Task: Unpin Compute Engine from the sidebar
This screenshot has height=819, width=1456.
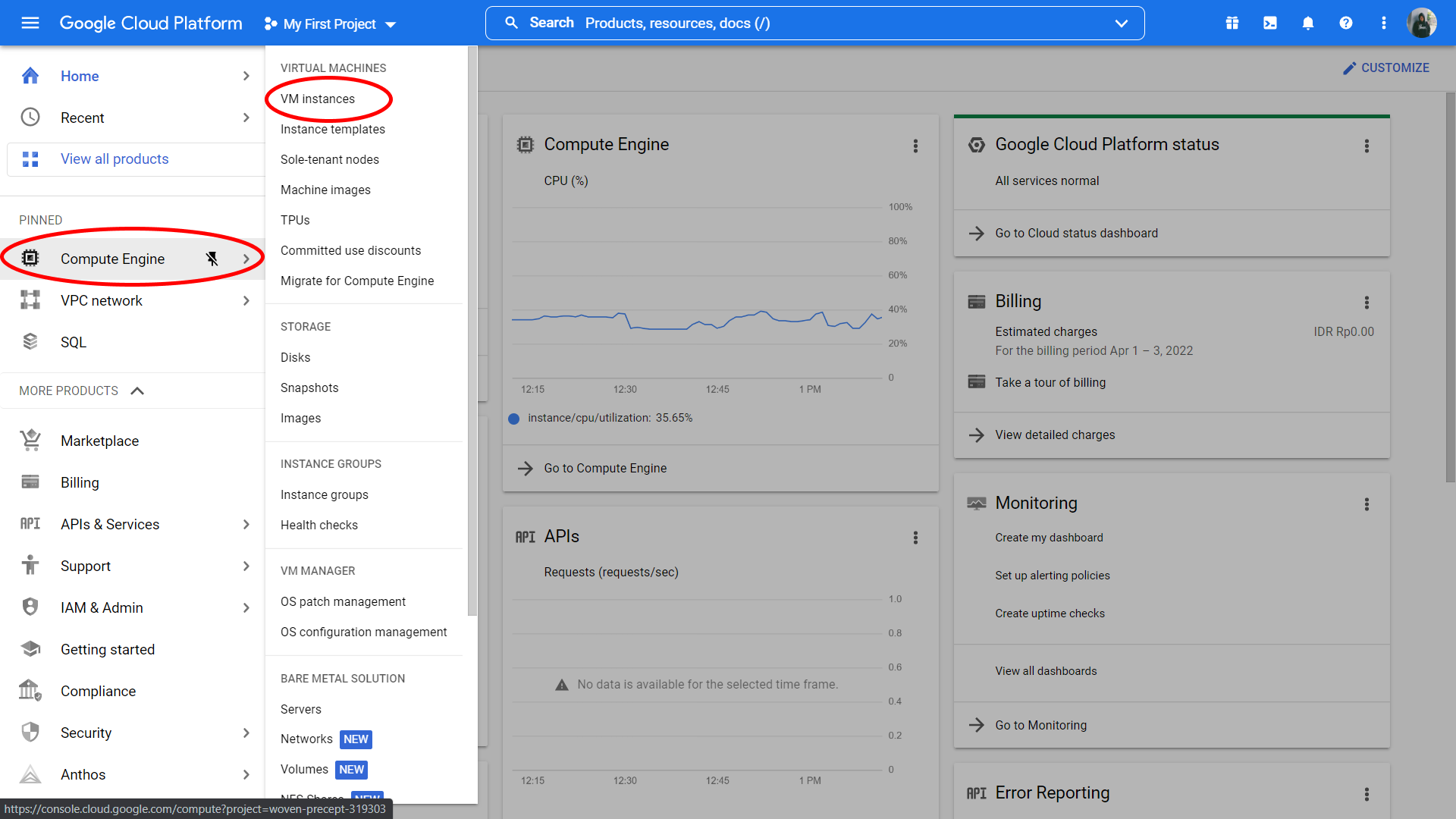Action: [212, 259]
